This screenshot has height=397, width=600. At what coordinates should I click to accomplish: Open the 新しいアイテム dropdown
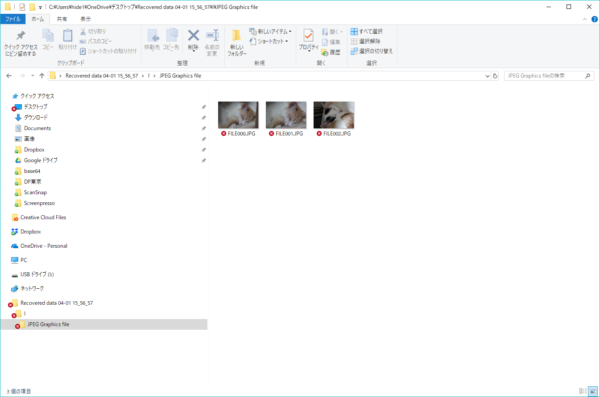270,31
